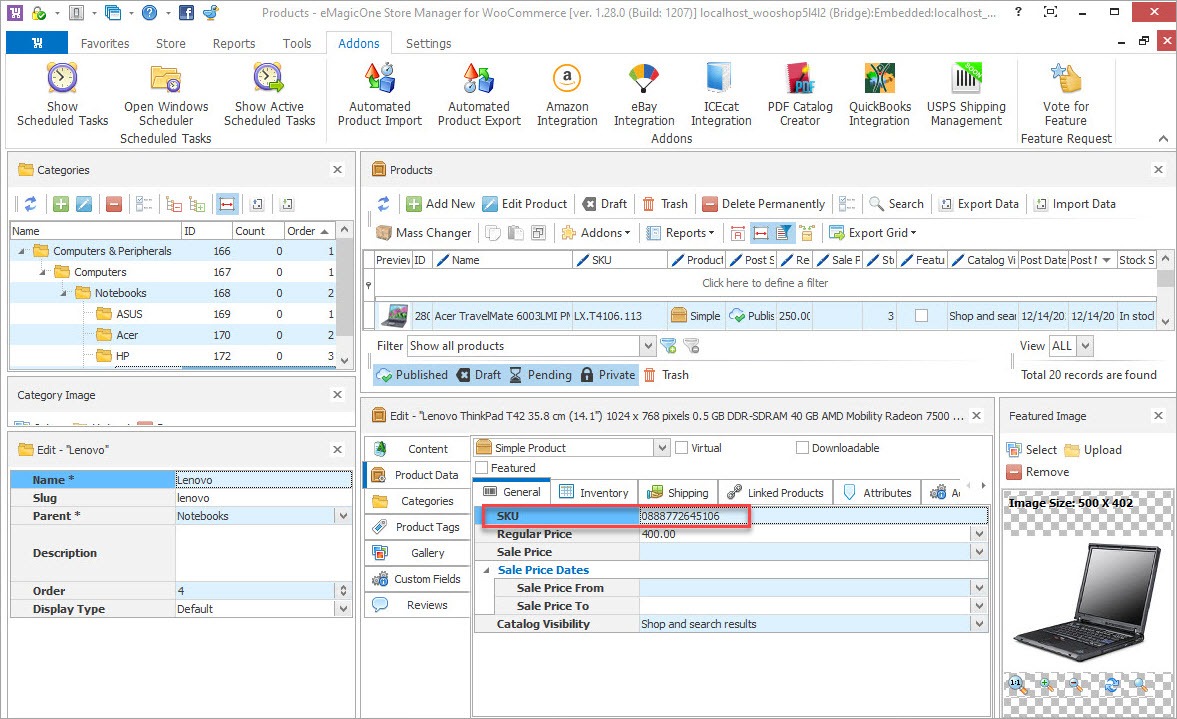The image size is (1177, 719).
Task: Toggle Private status filter
Action: tap(608, 375)
